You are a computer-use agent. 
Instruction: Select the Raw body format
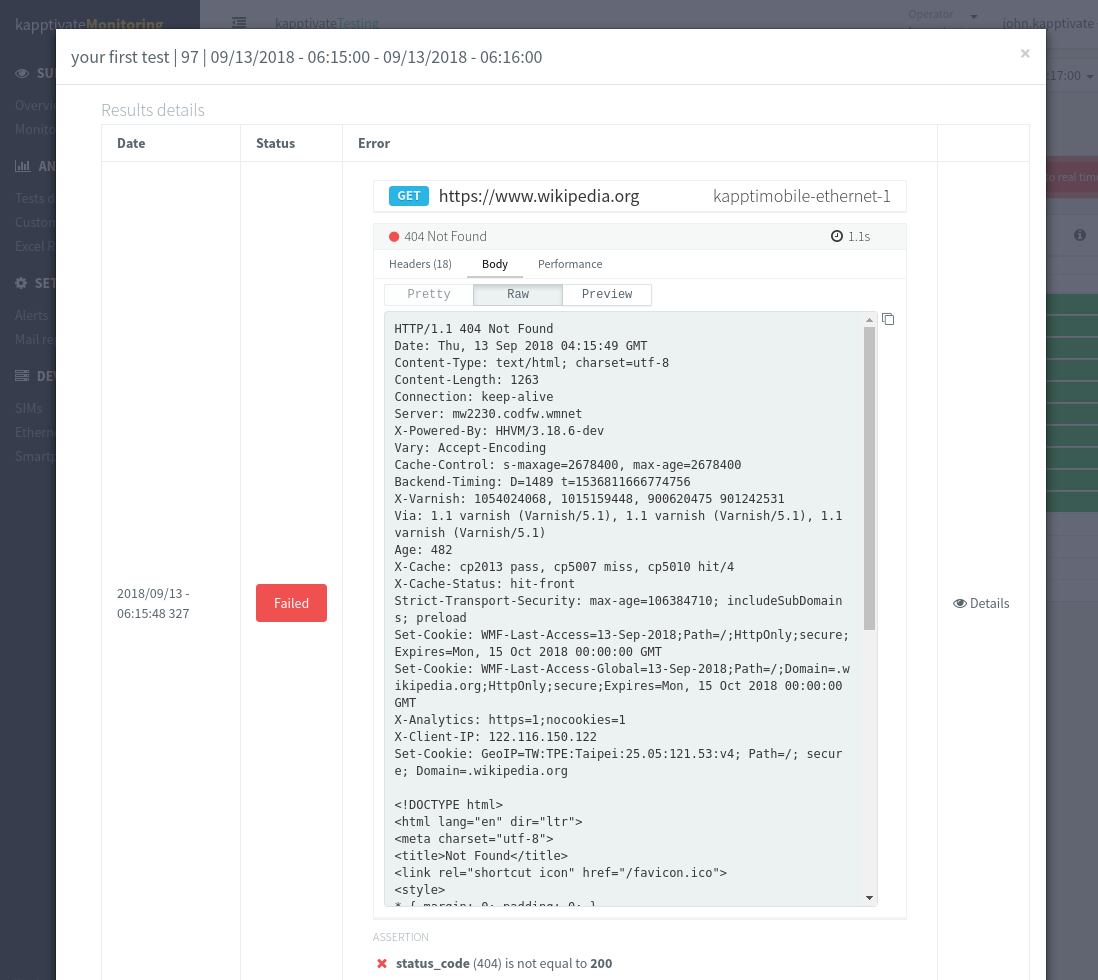[518, 294]
